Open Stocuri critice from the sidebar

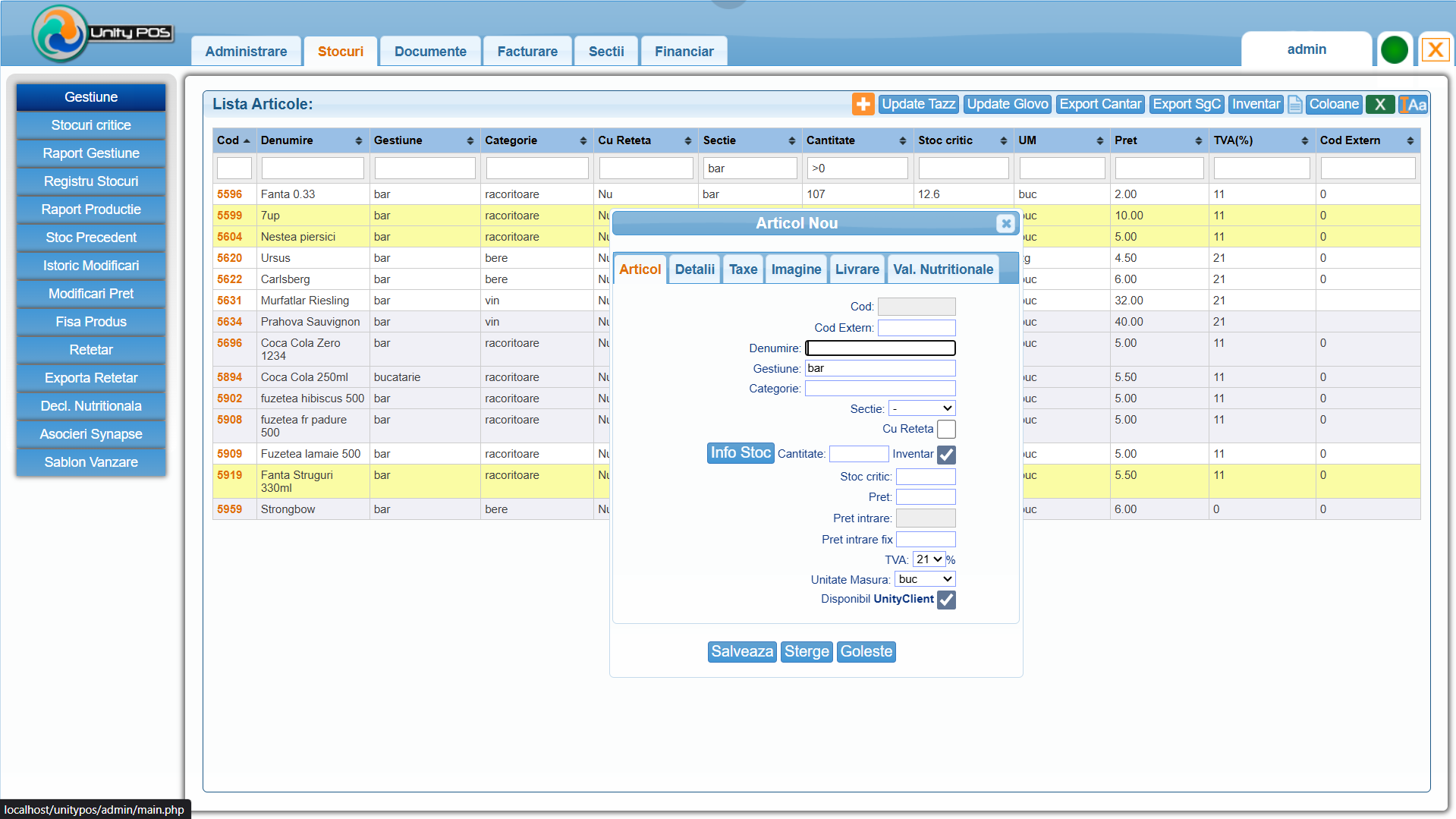pos(91,125)
